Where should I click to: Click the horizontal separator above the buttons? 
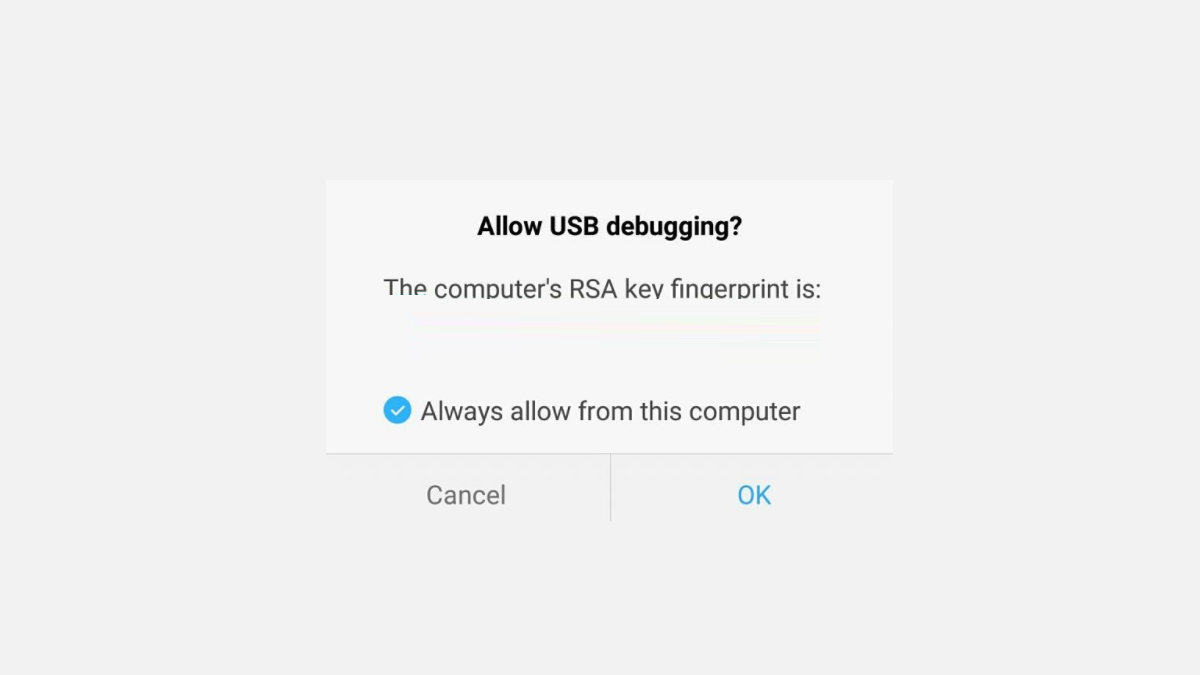pyautogui.click(x=609, y=454)
